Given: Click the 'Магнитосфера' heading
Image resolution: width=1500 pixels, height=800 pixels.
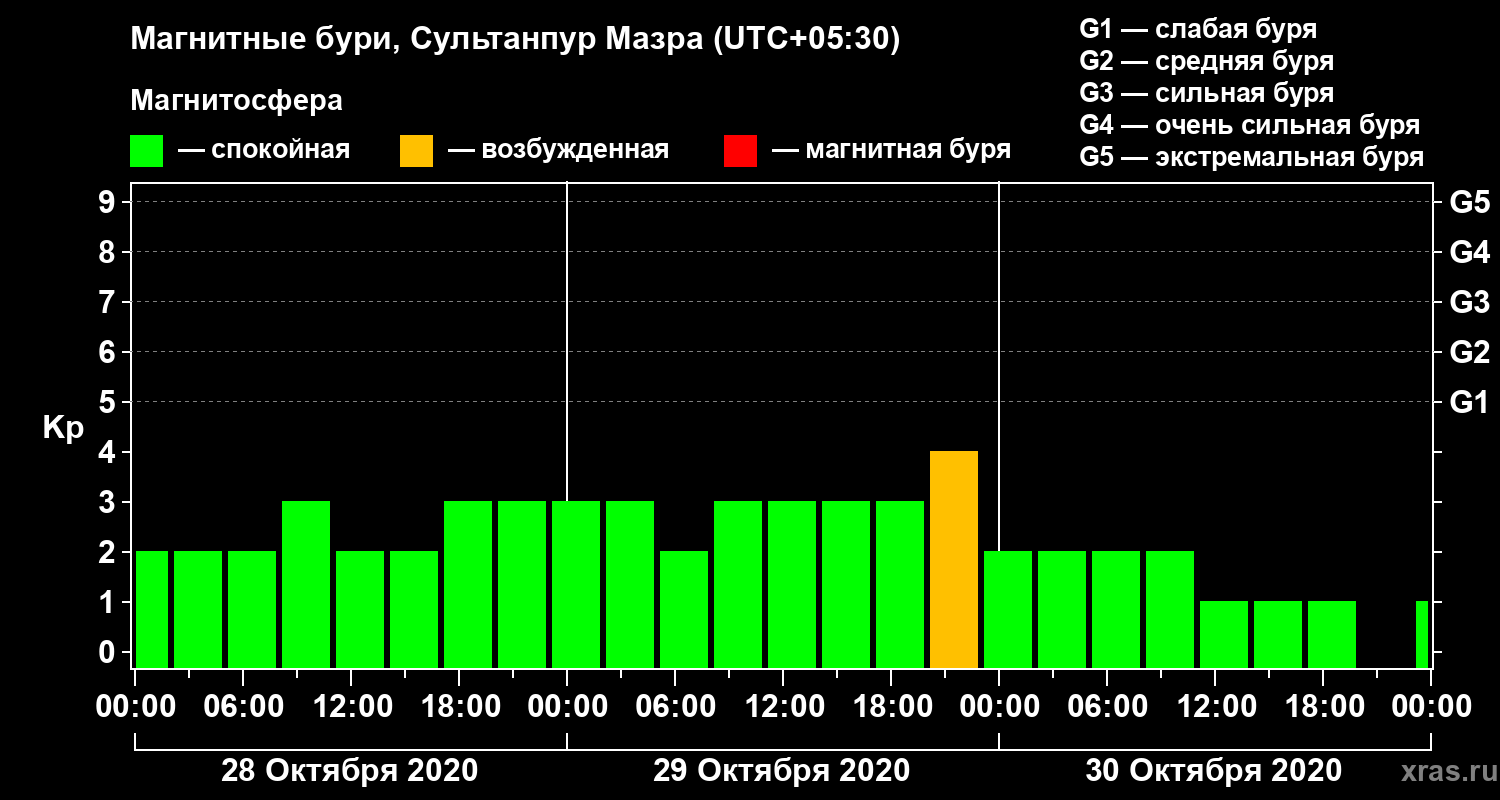Looking at the screenshot, I should [x=236, y=101].
